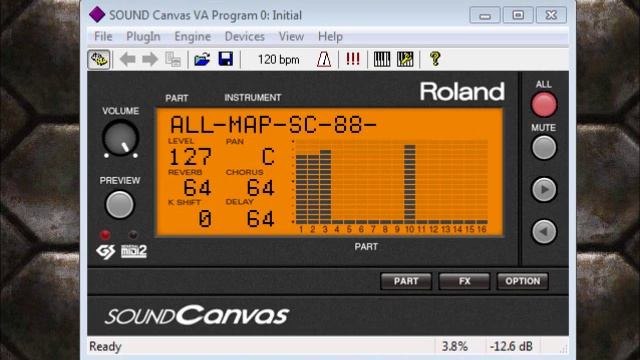Click the previous program left arrow
This screenshot has width=640, height=360.
point(128,60)
